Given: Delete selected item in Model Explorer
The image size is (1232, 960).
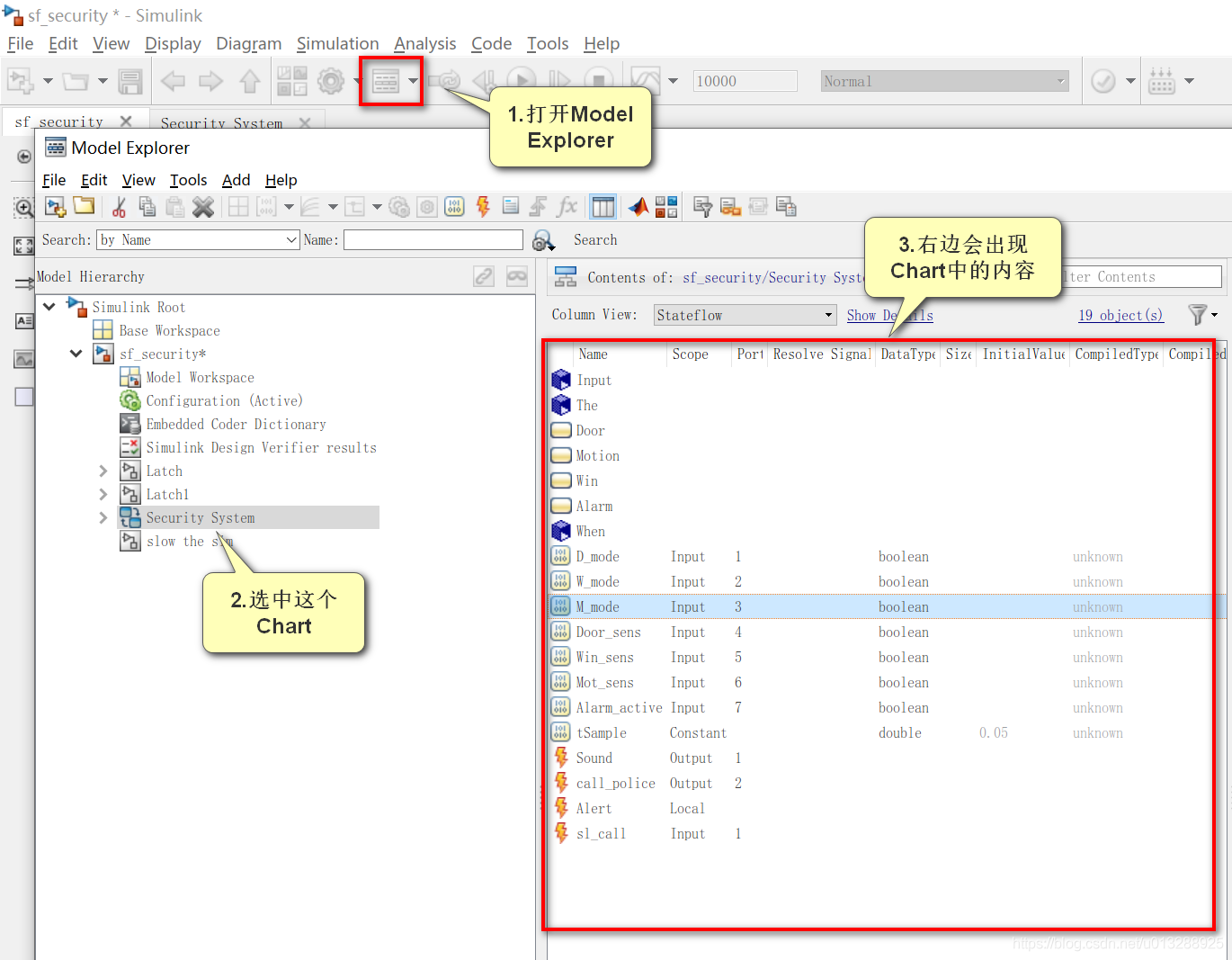Looking at the screenshot, I should coord(203,207).
